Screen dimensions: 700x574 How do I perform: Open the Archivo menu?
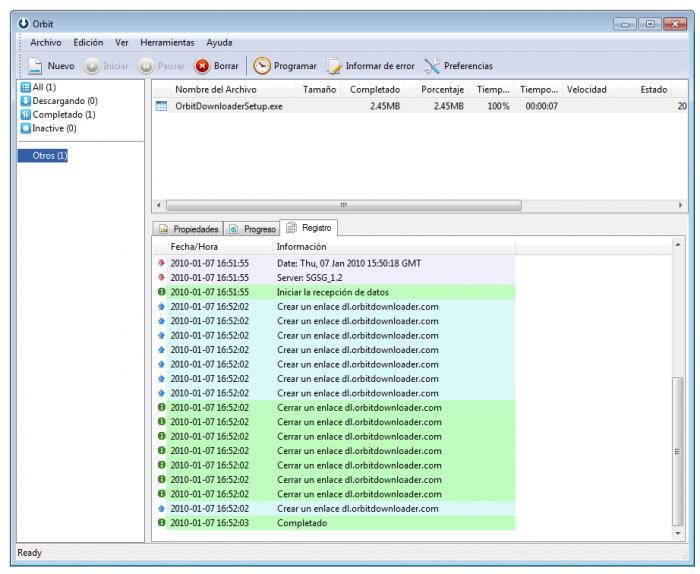[x=46, y=42]
